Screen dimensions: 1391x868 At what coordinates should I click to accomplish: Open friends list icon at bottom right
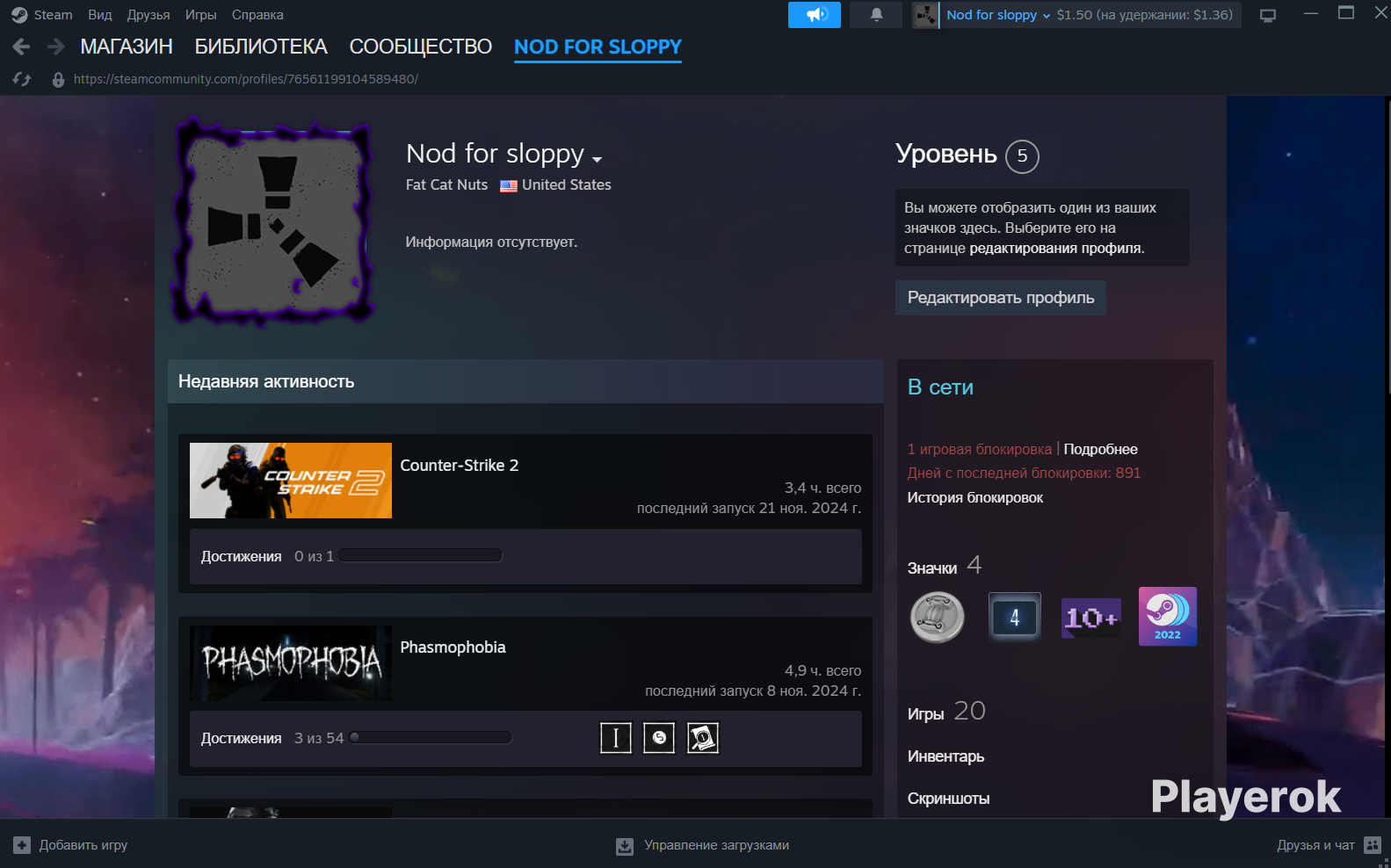click(1373, 845)
